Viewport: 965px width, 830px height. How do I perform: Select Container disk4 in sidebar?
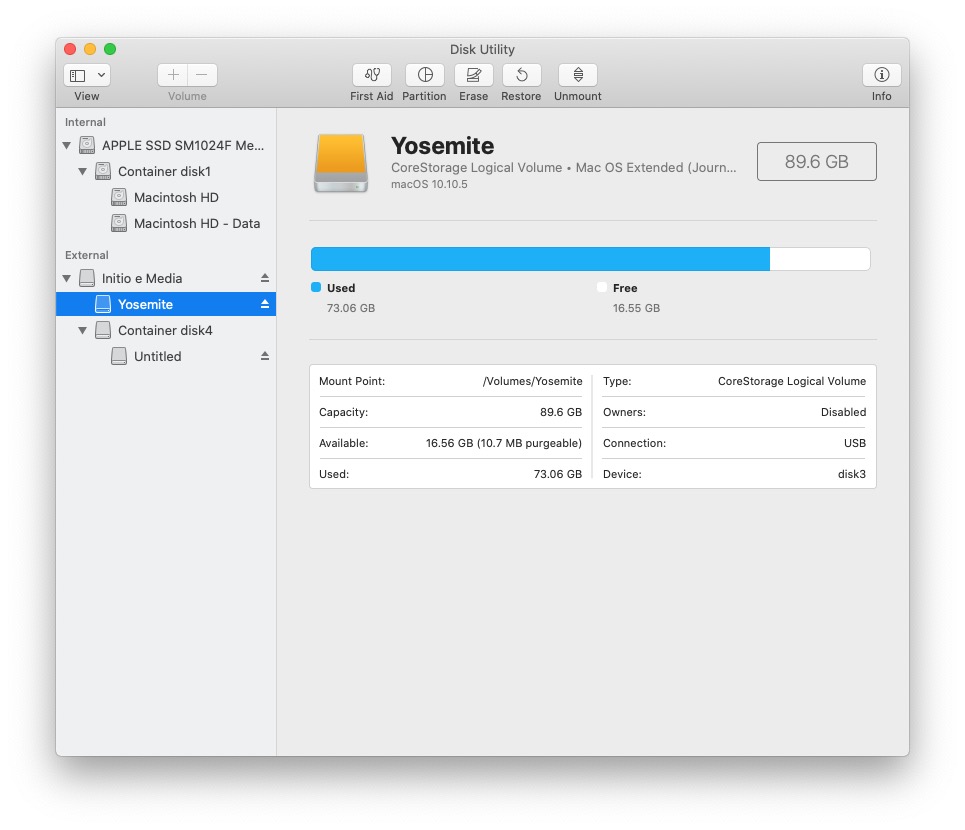click(166, 330)
